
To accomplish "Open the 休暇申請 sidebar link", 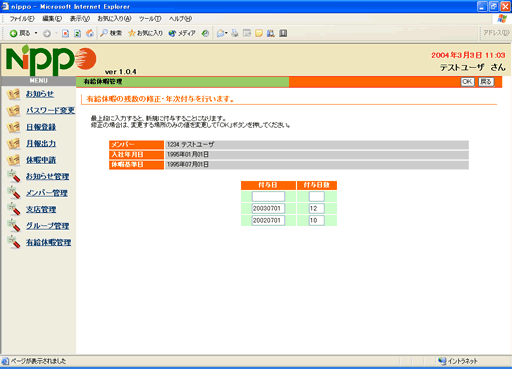I will click(x=41, y=160).
